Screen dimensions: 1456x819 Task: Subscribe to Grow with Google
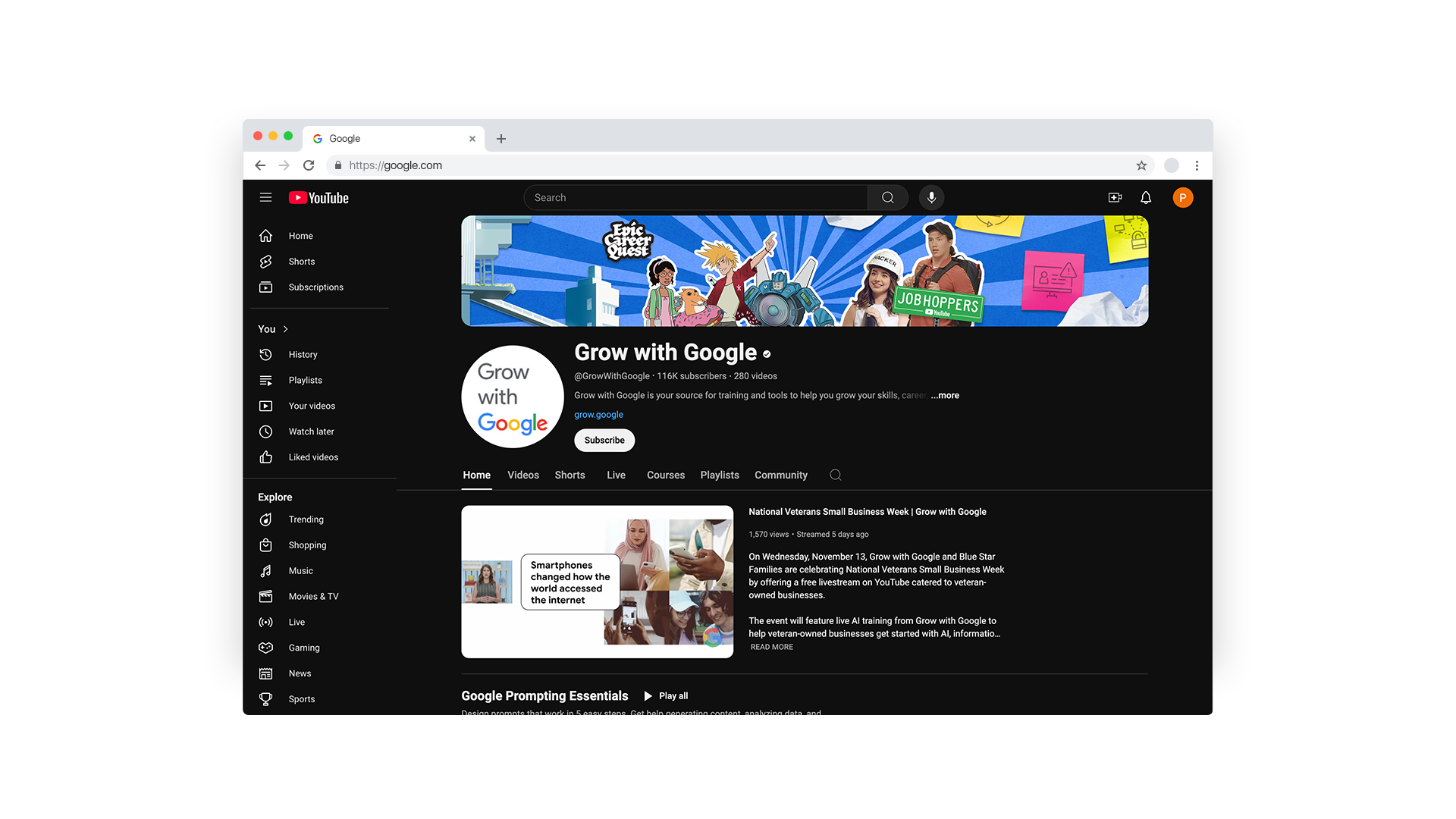coord(604,440)
